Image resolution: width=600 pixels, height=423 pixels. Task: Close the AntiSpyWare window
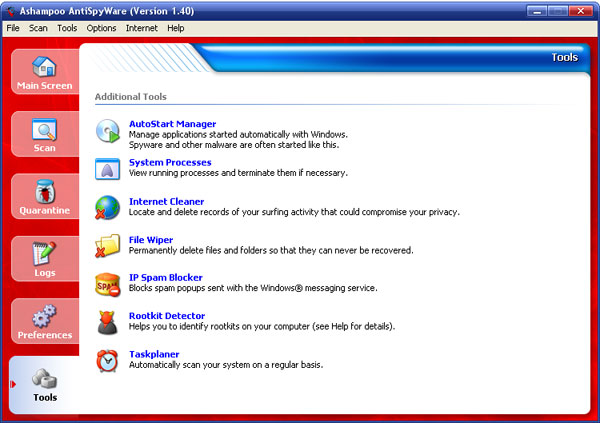580,11
